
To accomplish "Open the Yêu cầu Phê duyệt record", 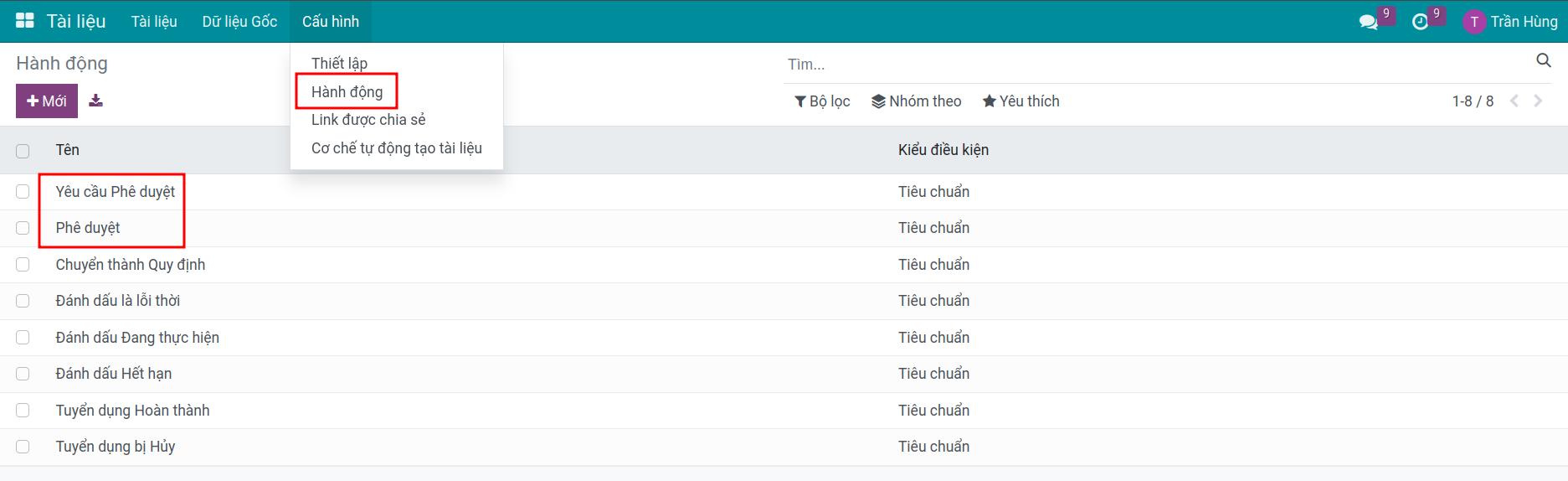I will click(116, 192).
